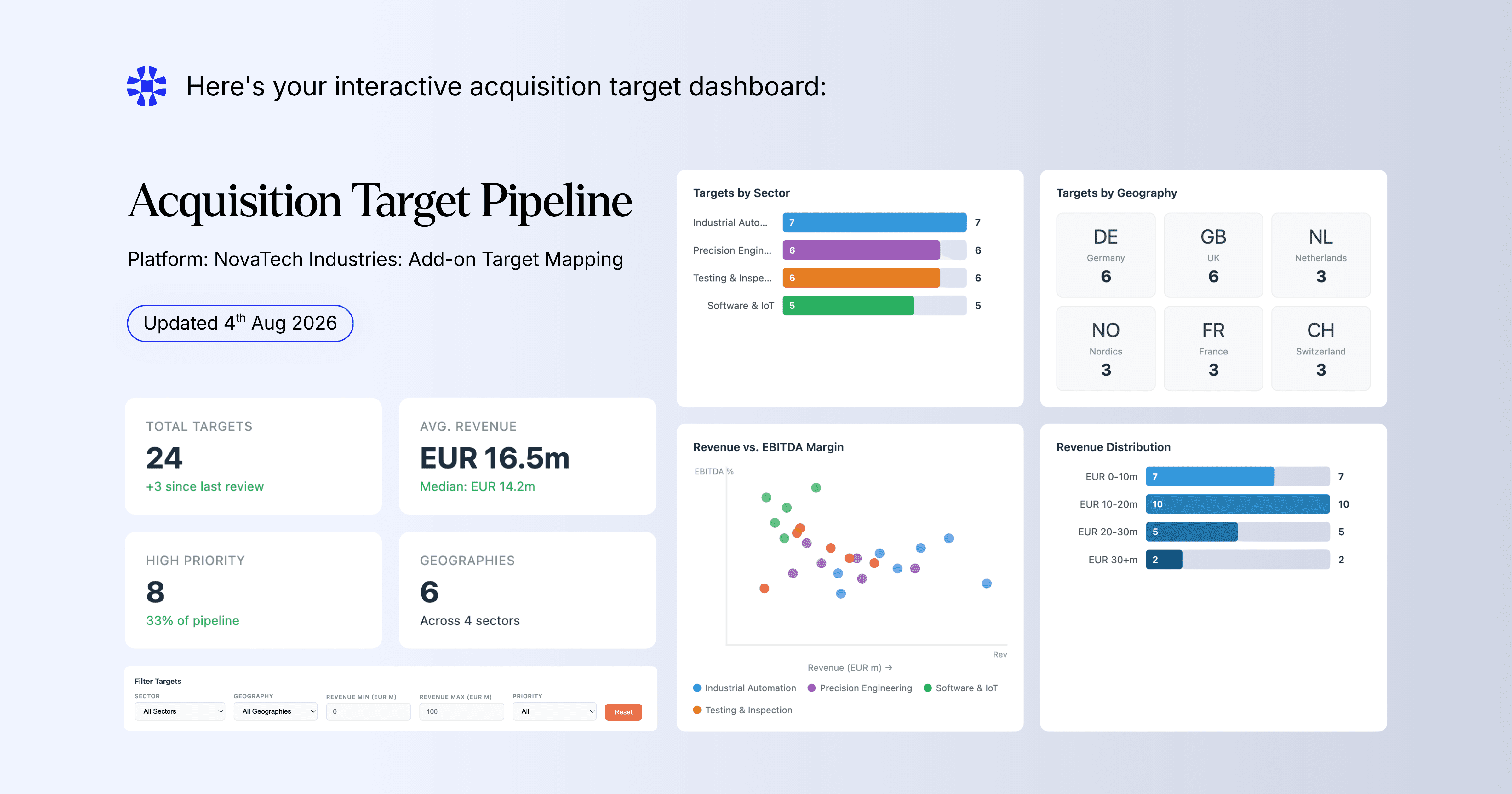Viewport: 1512px width, 794px height.
Task: Click the orange Reset button
Action: click(x=623, y=712)
